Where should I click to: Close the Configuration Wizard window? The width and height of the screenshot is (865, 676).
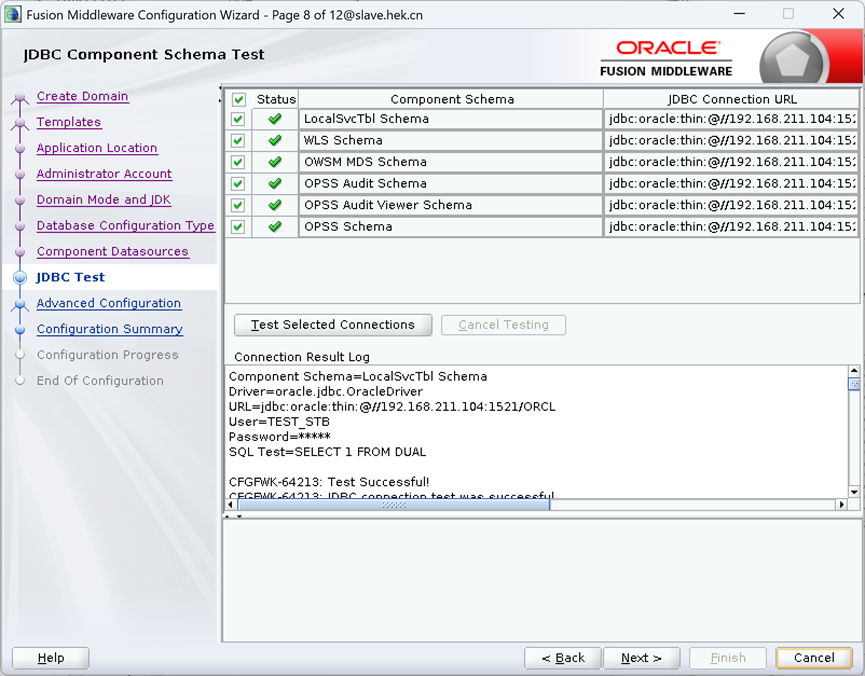click(838, 14)
